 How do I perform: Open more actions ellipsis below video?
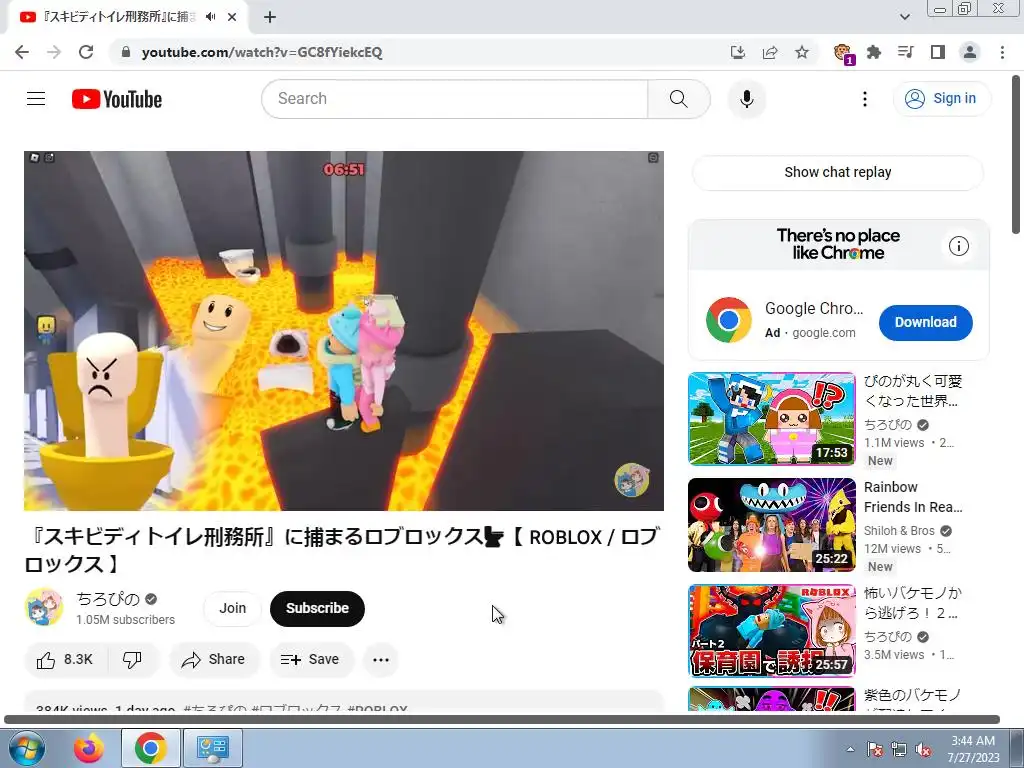pos(381,660)
